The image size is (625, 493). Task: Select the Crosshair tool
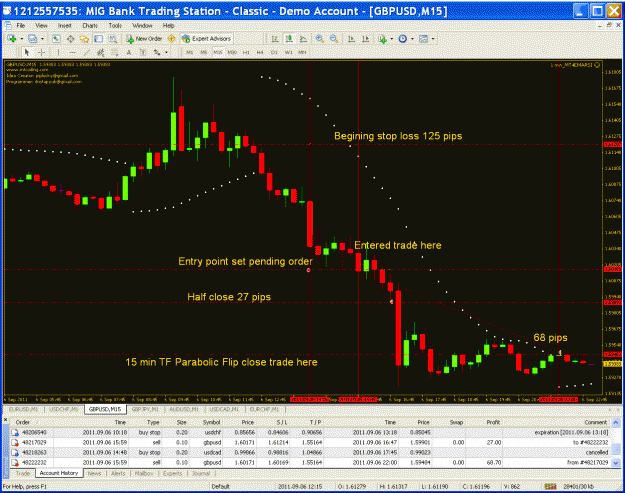click(41, 52)
